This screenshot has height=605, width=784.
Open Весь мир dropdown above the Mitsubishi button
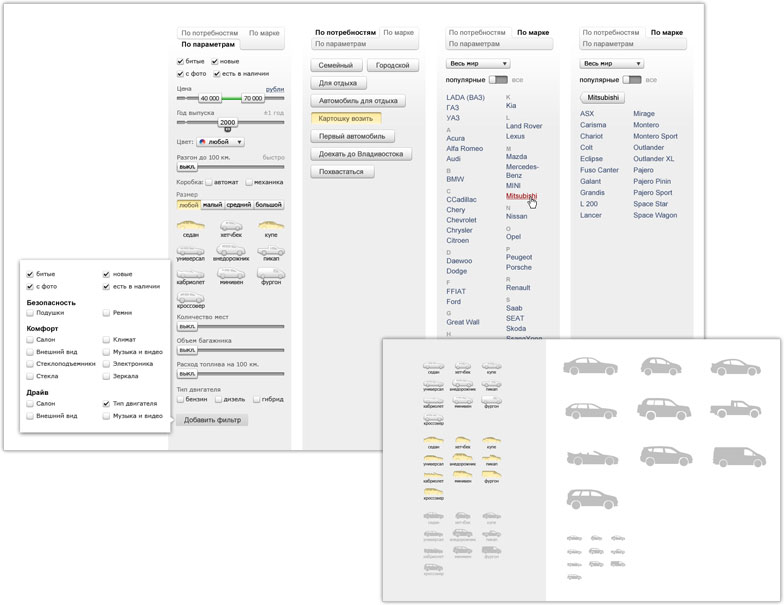pyautogui.click(x=611, y=63)
